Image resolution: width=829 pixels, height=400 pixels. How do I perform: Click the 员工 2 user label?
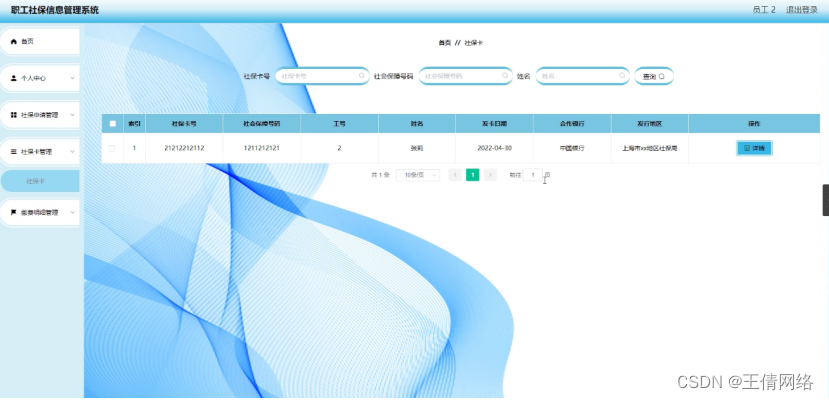click(764, 10)
